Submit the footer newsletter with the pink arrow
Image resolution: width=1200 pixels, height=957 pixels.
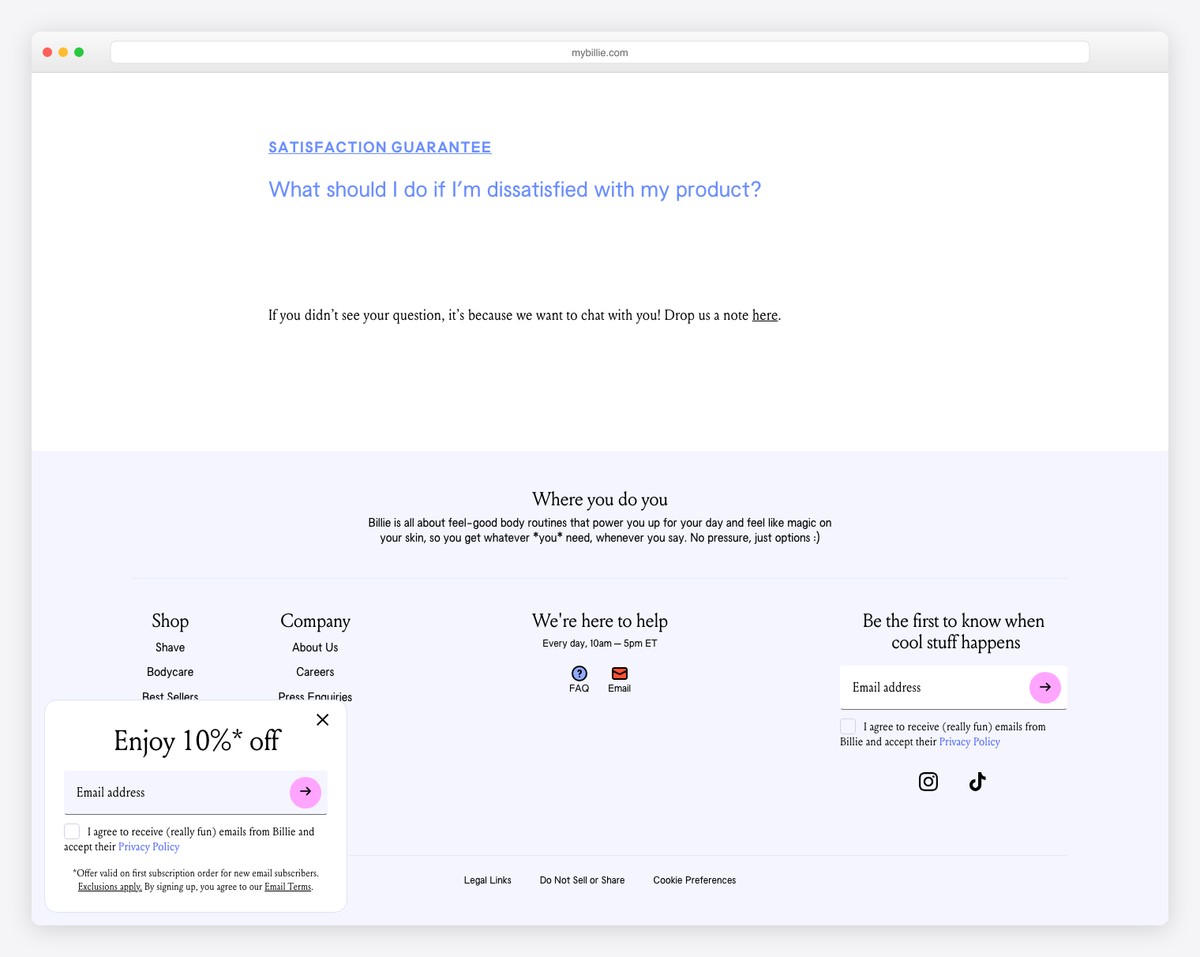tap(1045, 687)
